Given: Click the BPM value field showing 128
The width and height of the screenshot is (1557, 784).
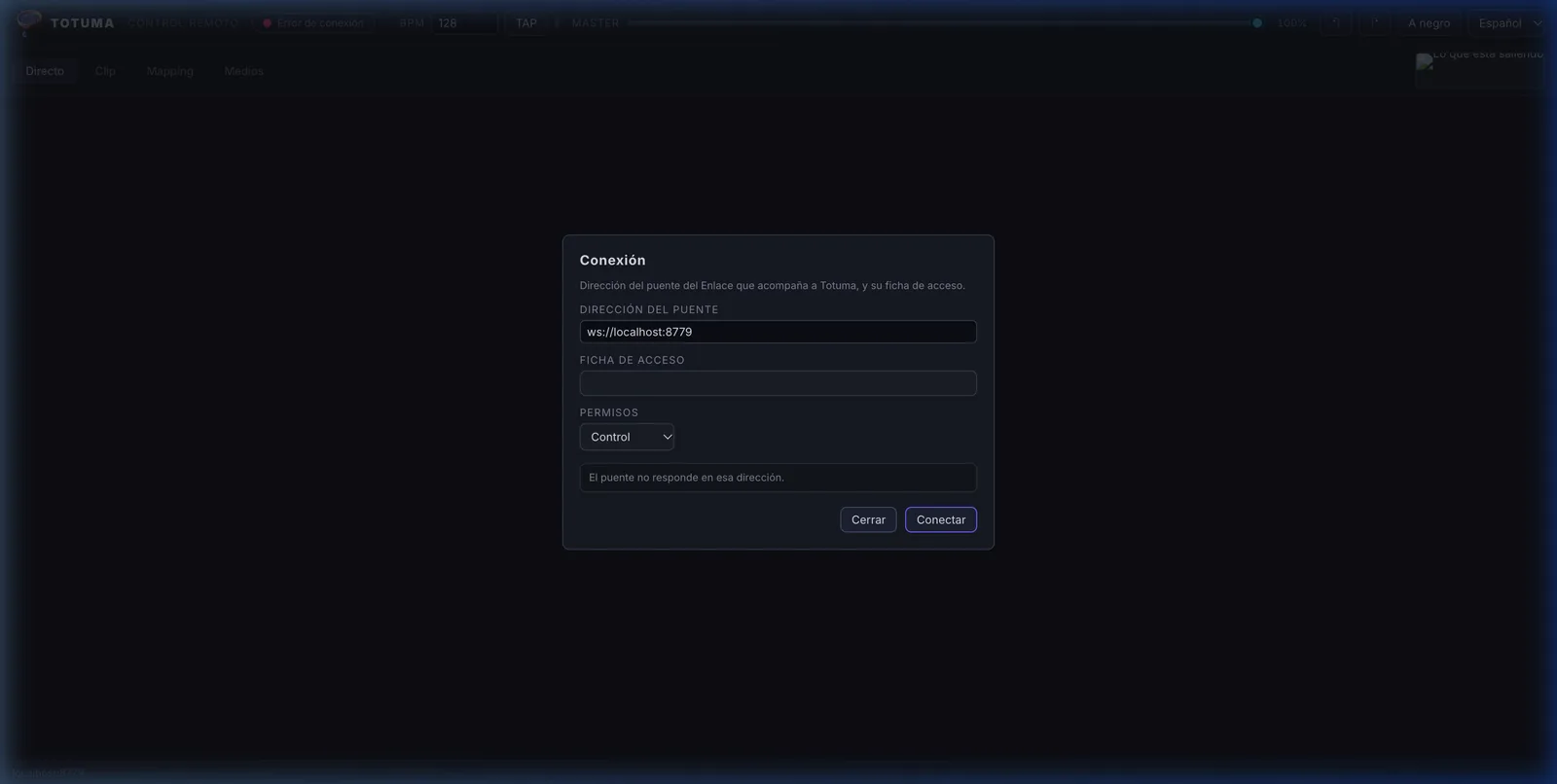Looking at the screenshot, I should click(x=465, y=23).
